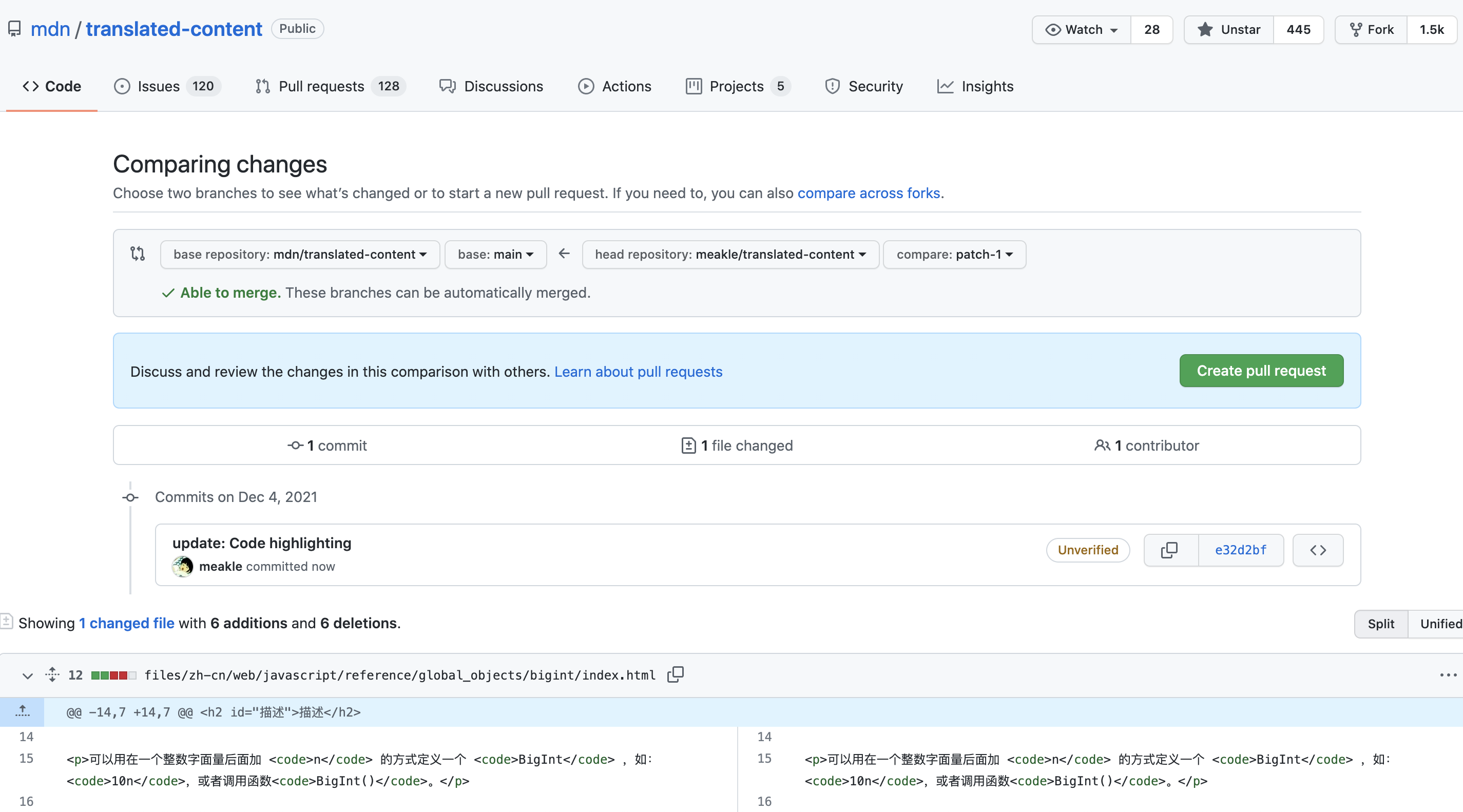Follow the compare across forks link
The image size is (1463, 812).
(869, 193)
